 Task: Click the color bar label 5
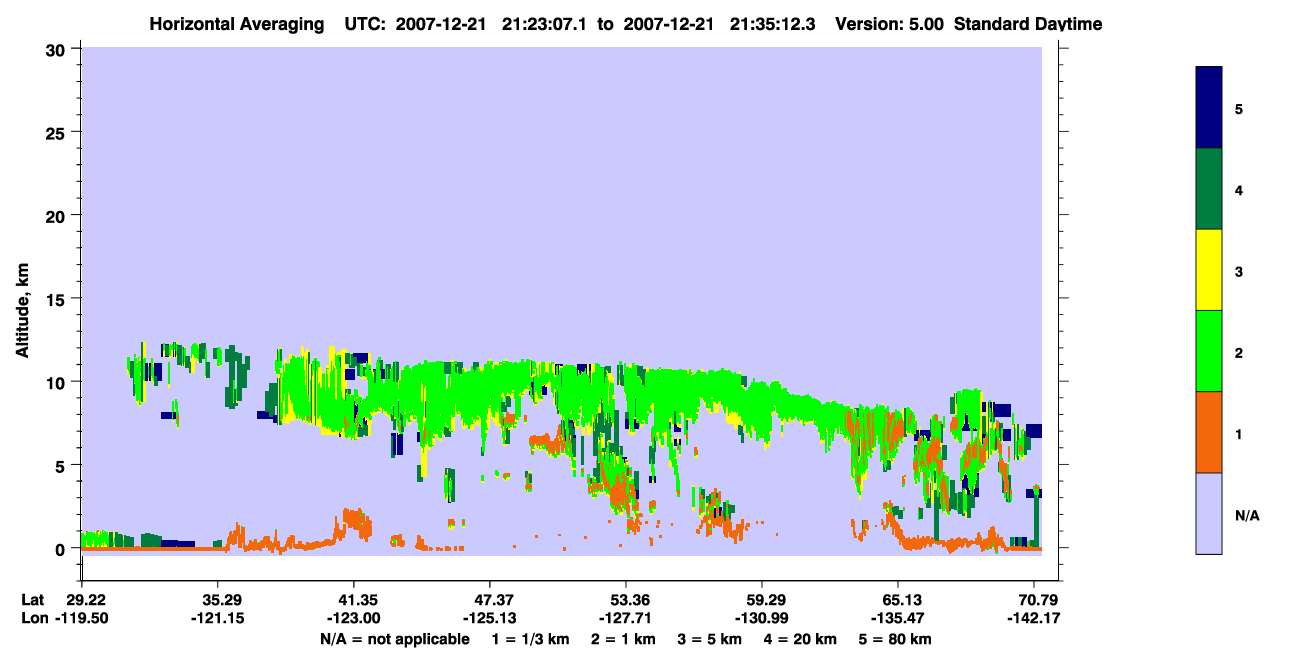(1238, 108)
